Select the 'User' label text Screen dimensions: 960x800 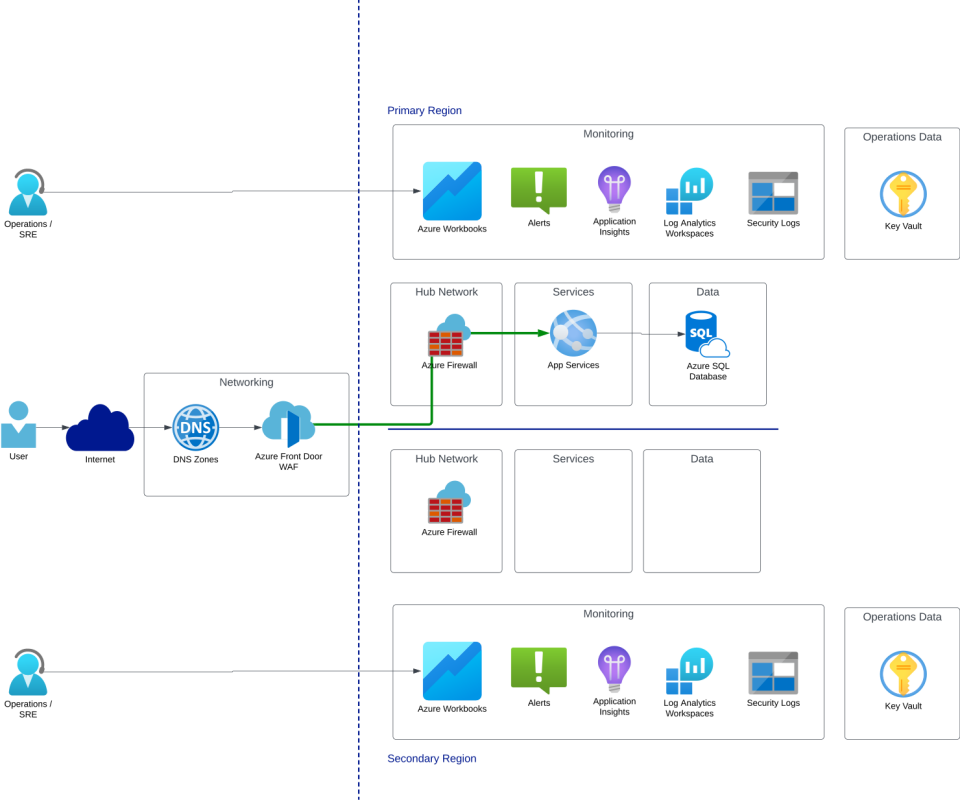pyautogui.click(x=18, y=457)
